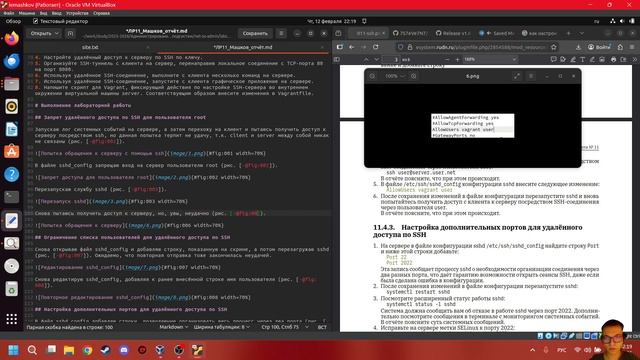
Task: Bookmark this page with star icon
Action: click(553, 47)
